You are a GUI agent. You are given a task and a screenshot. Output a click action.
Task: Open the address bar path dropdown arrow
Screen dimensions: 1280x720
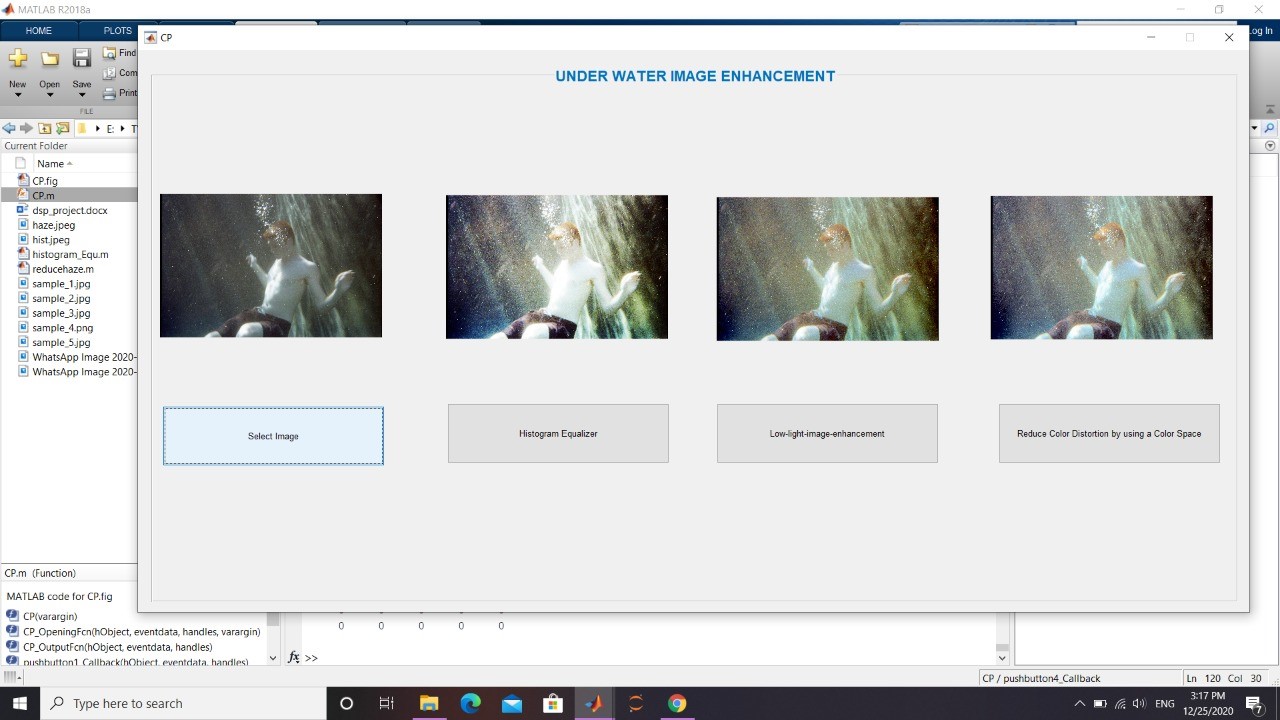tap(1254, 128)
